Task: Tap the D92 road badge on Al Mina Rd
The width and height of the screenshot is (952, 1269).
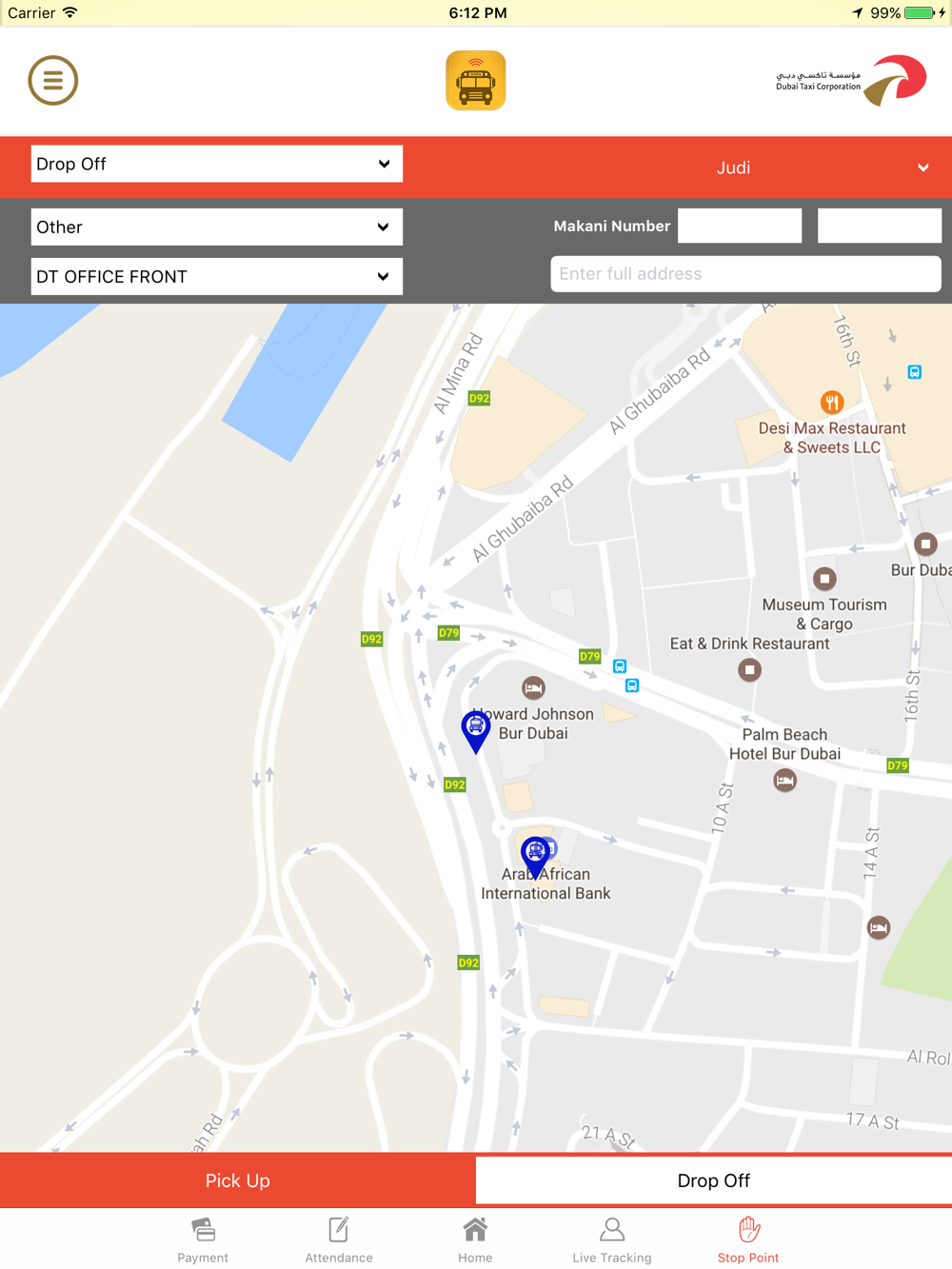Action: [x=479, y=399]
